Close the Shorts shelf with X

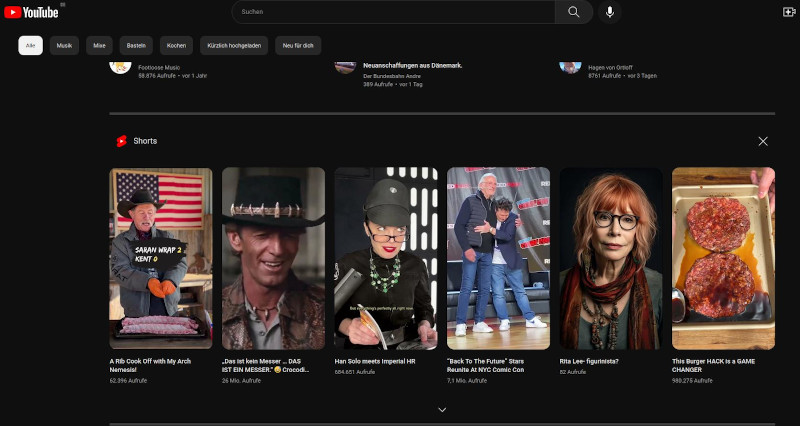point(763,141)
